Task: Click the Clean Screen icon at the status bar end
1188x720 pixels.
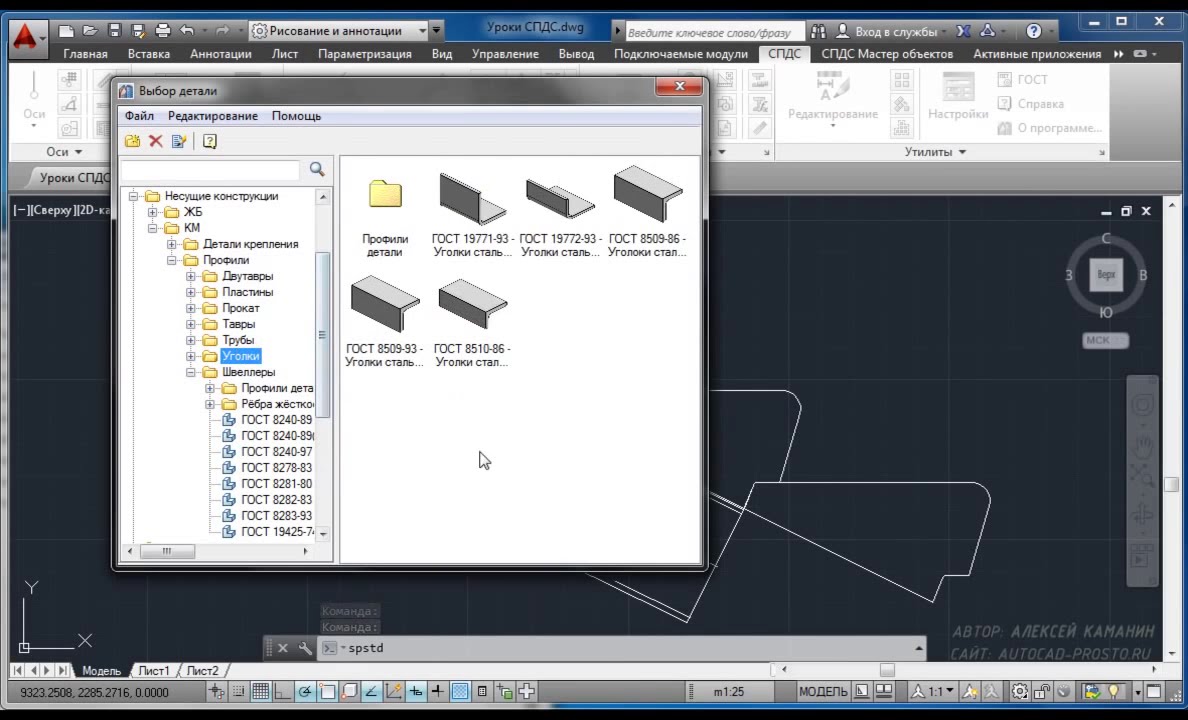Action: [1153, 691]
